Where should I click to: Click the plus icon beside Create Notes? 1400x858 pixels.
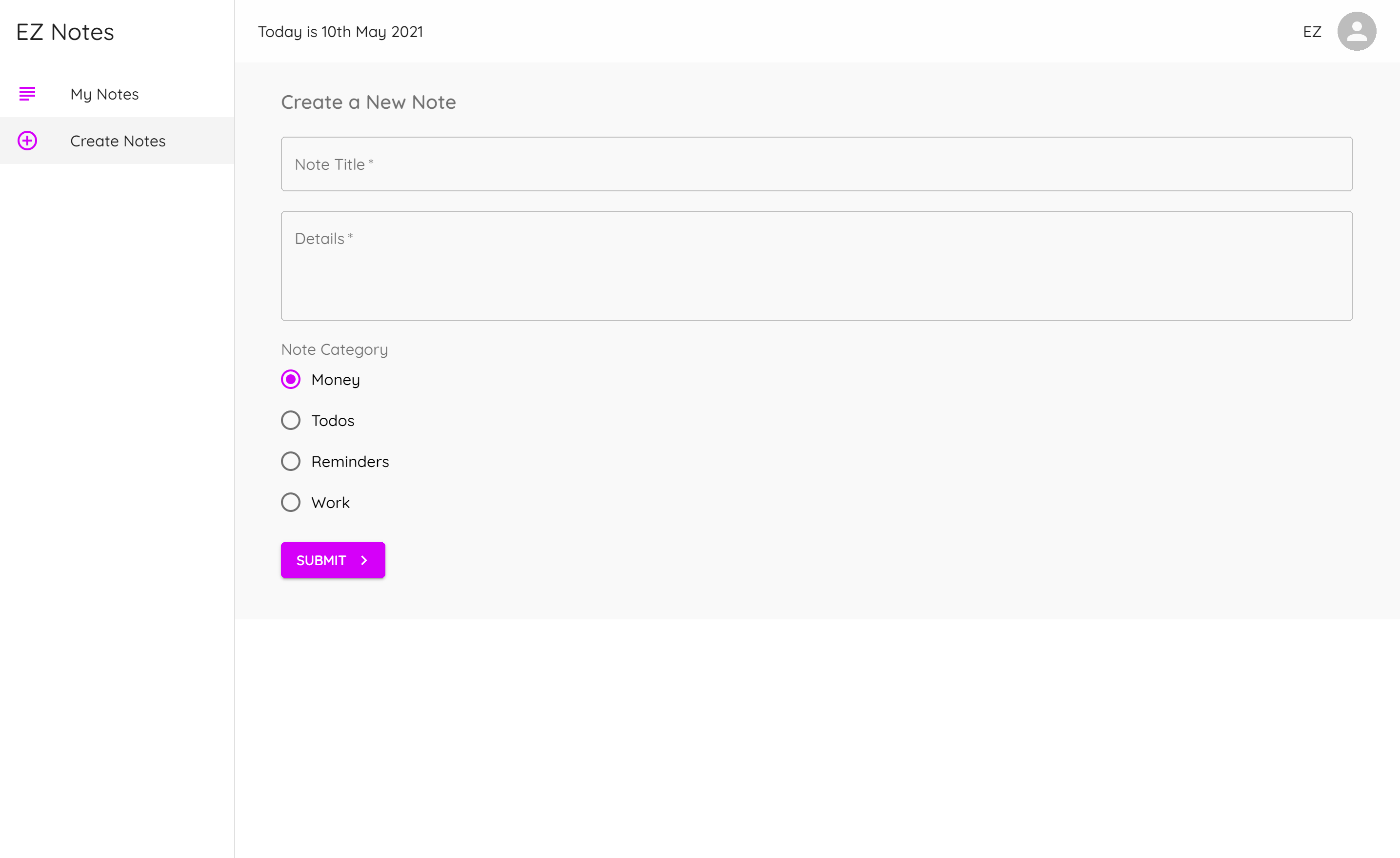pyautogui.click(x=27, y=141)
